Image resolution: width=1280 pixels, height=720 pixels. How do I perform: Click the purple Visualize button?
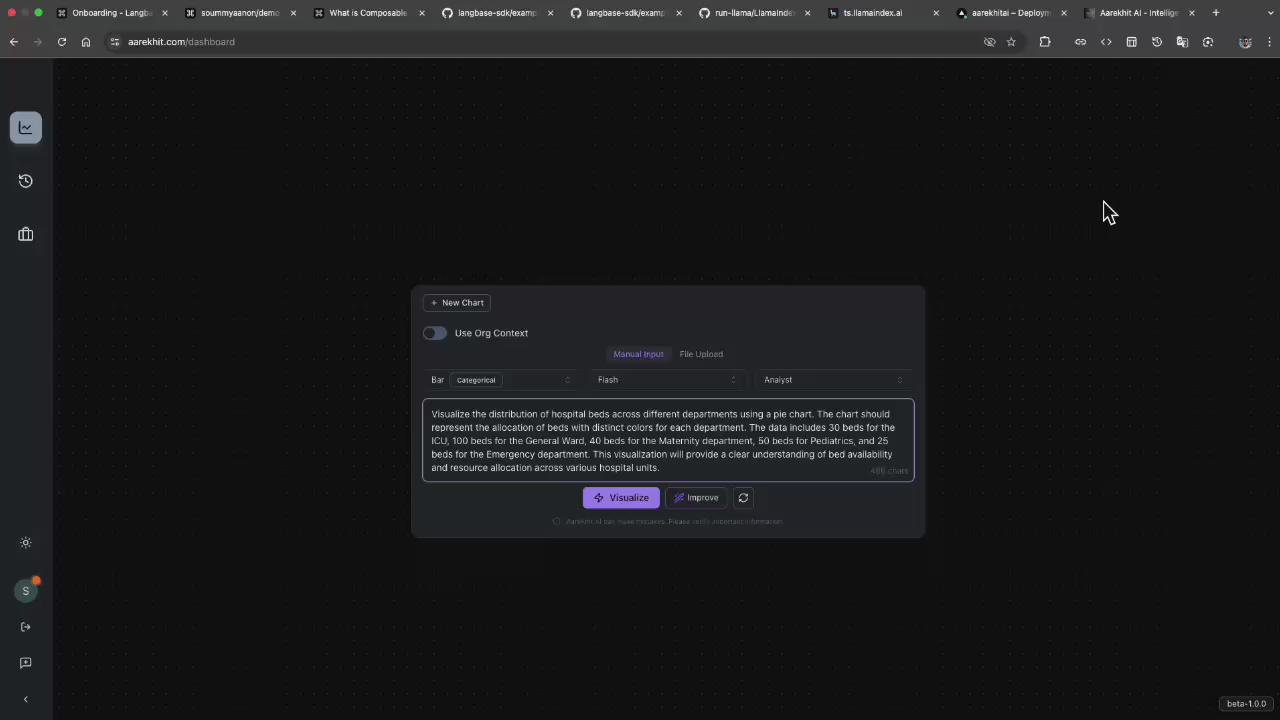[x=621, y=498]
